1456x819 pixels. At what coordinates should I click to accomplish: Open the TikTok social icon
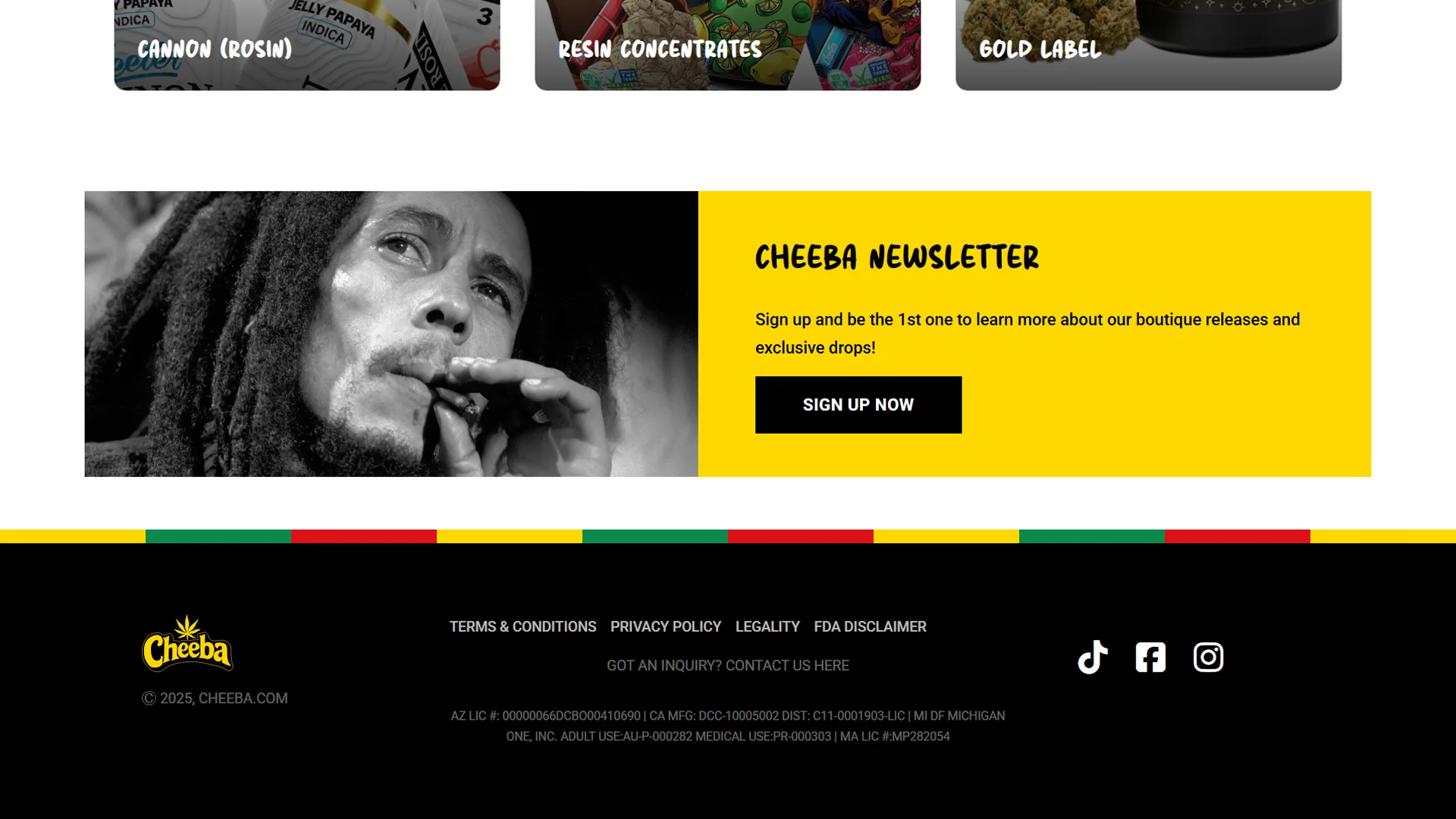click(x=1093, y=657)
